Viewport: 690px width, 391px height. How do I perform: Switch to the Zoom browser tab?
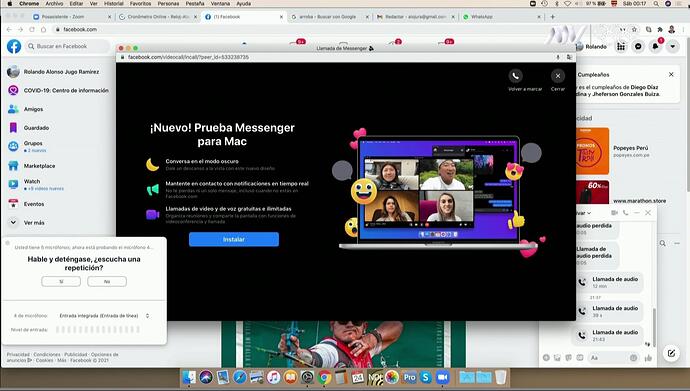73,17
